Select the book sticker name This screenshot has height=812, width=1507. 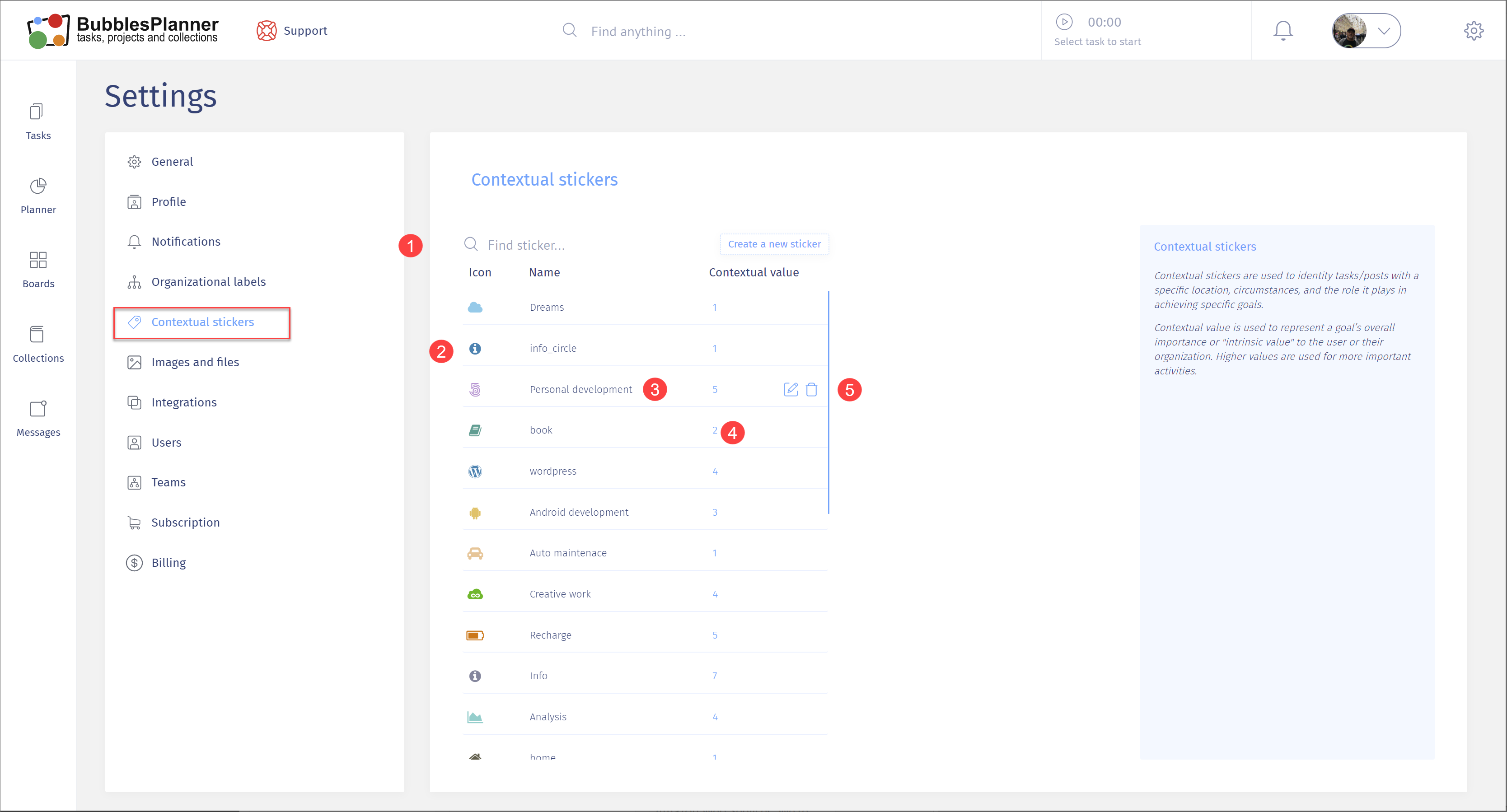coord(541,430)
